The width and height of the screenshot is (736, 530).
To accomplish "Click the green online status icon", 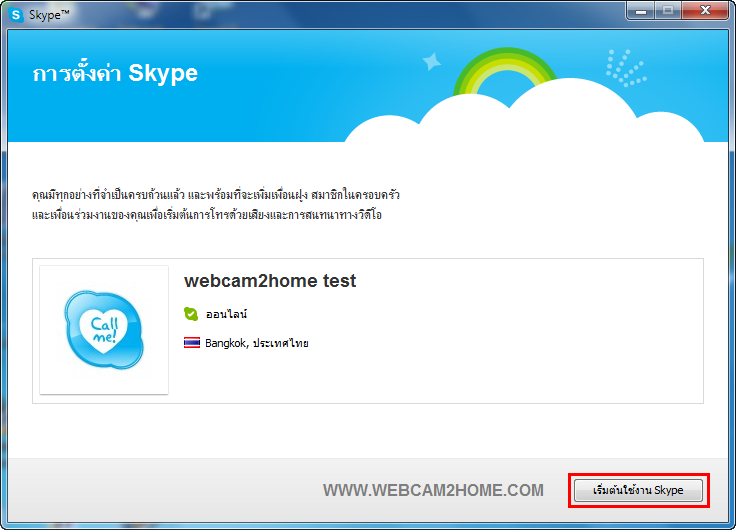I will (191, 314).
